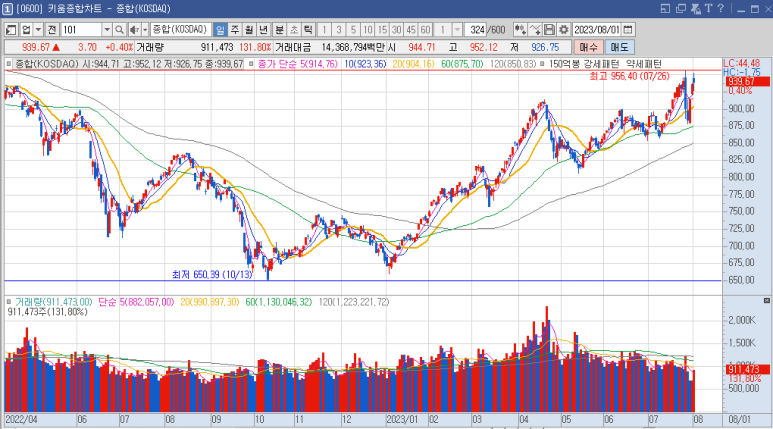Select the 3 interval button

point(339,30)
